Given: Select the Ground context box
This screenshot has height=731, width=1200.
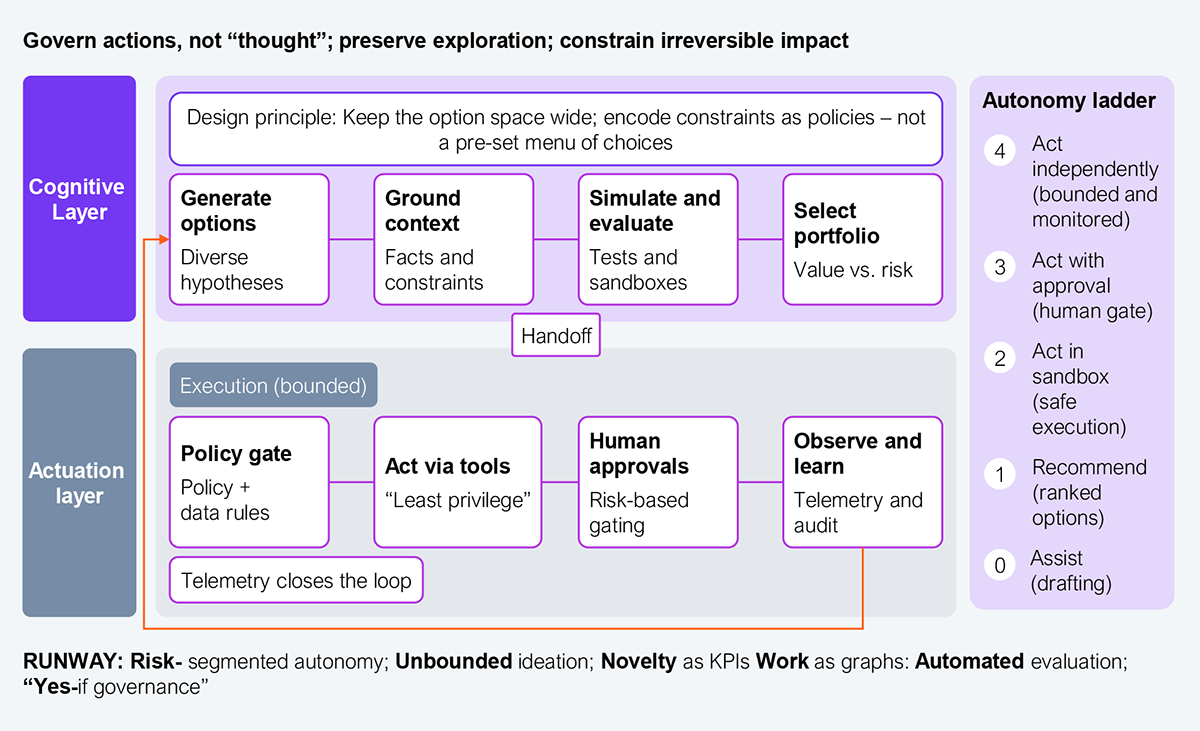Looking at the screenshot, I should (453, 239).
